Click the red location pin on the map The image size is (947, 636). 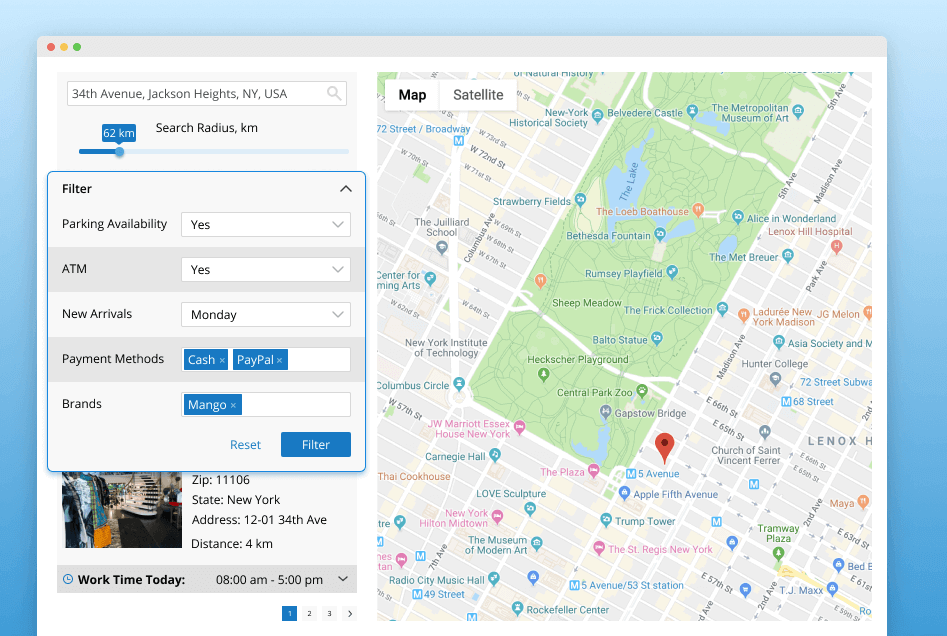[664, 448]
